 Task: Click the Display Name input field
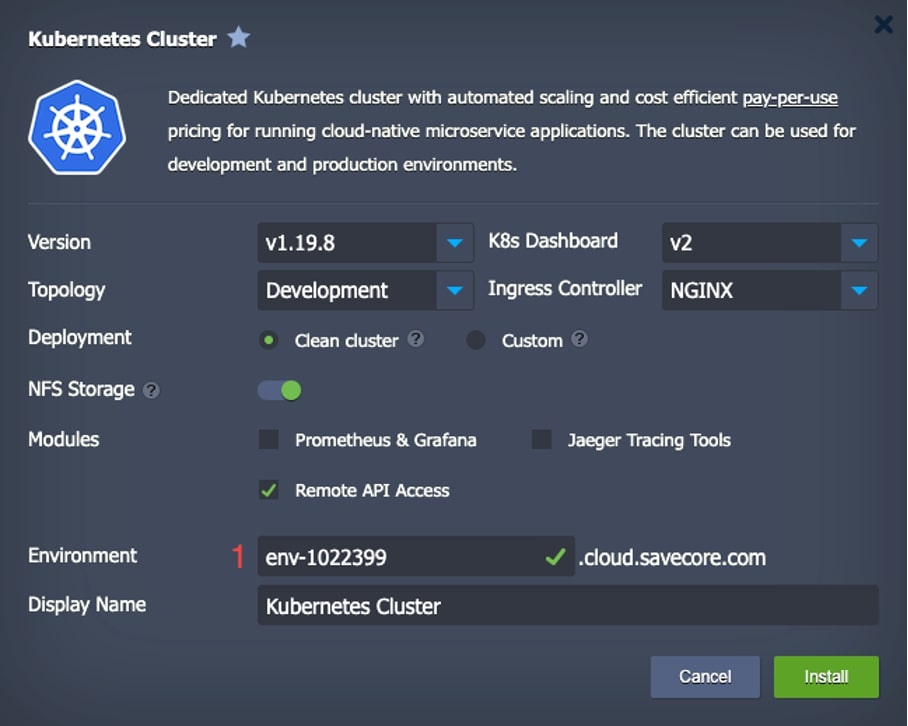pos(567,606)
